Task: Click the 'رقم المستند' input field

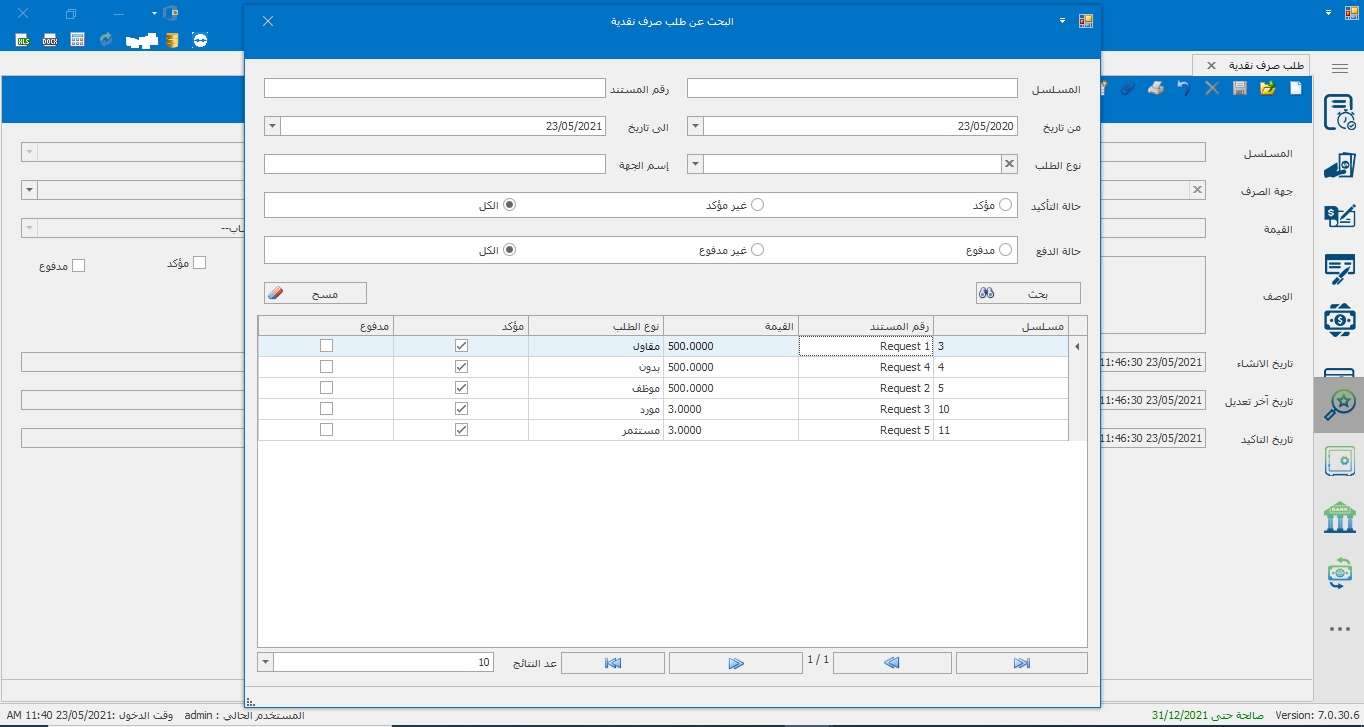Action: tap(435, 89)
